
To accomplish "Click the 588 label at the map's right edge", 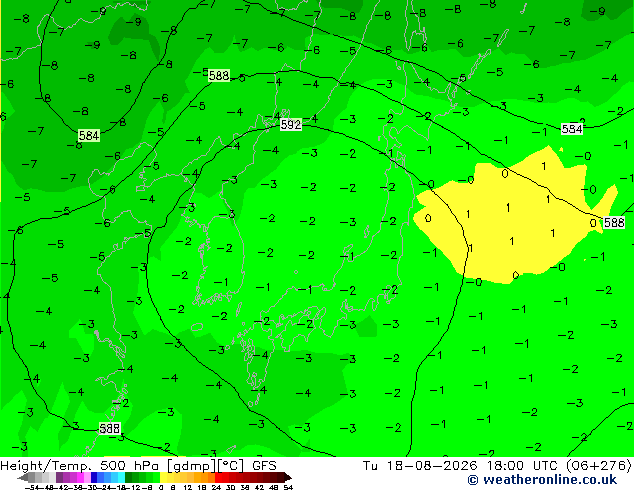I will (x=614, y=222).
